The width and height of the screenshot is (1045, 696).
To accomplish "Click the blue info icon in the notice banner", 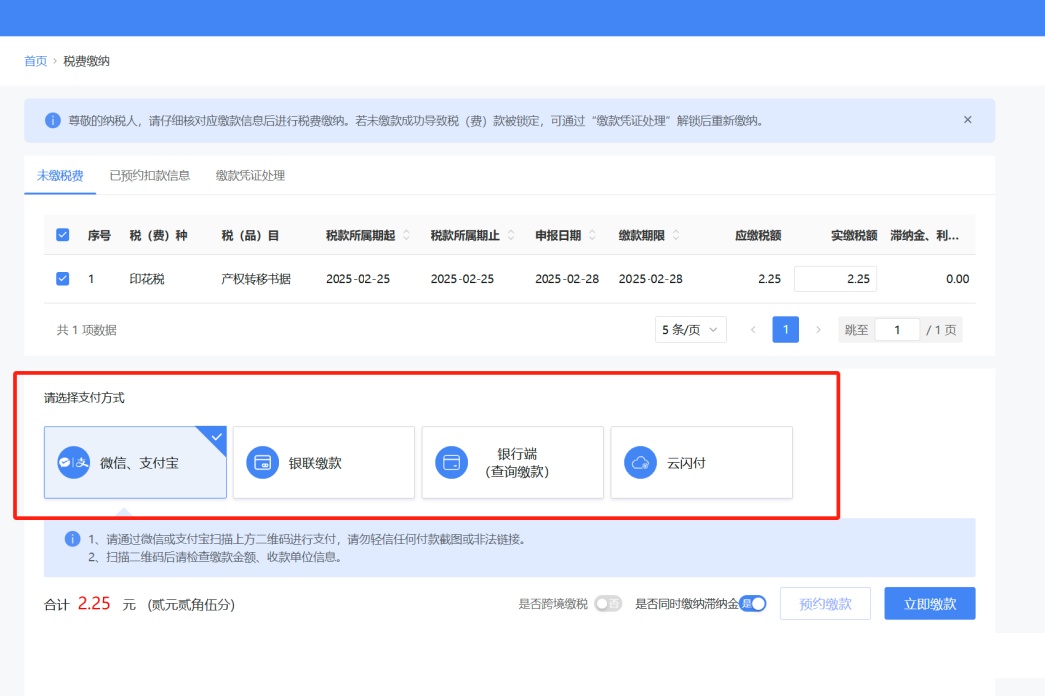I will coord(53,120).
